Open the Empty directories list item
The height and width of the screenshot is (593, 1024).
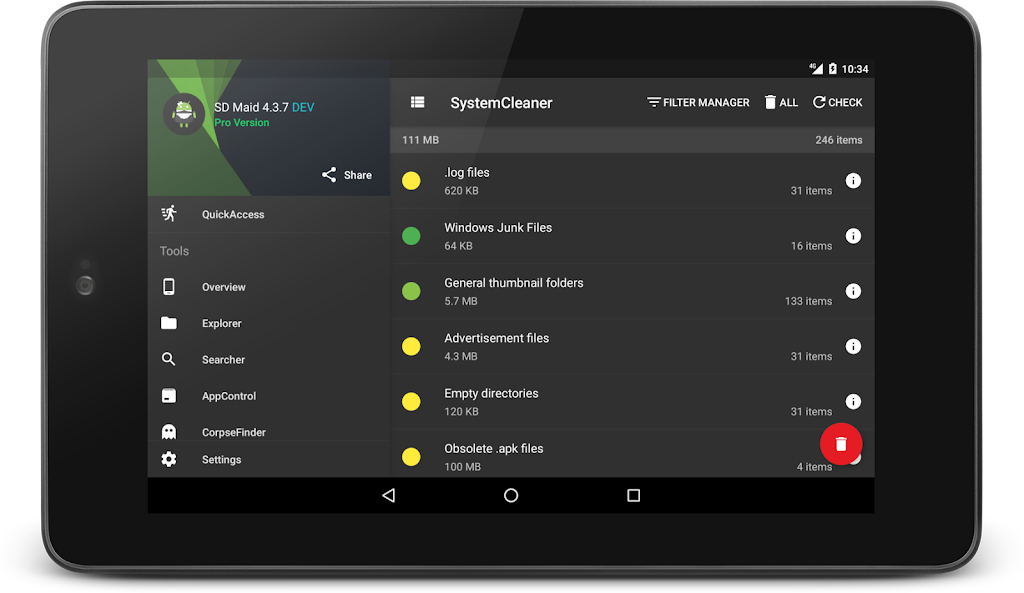tap(600, 401)
